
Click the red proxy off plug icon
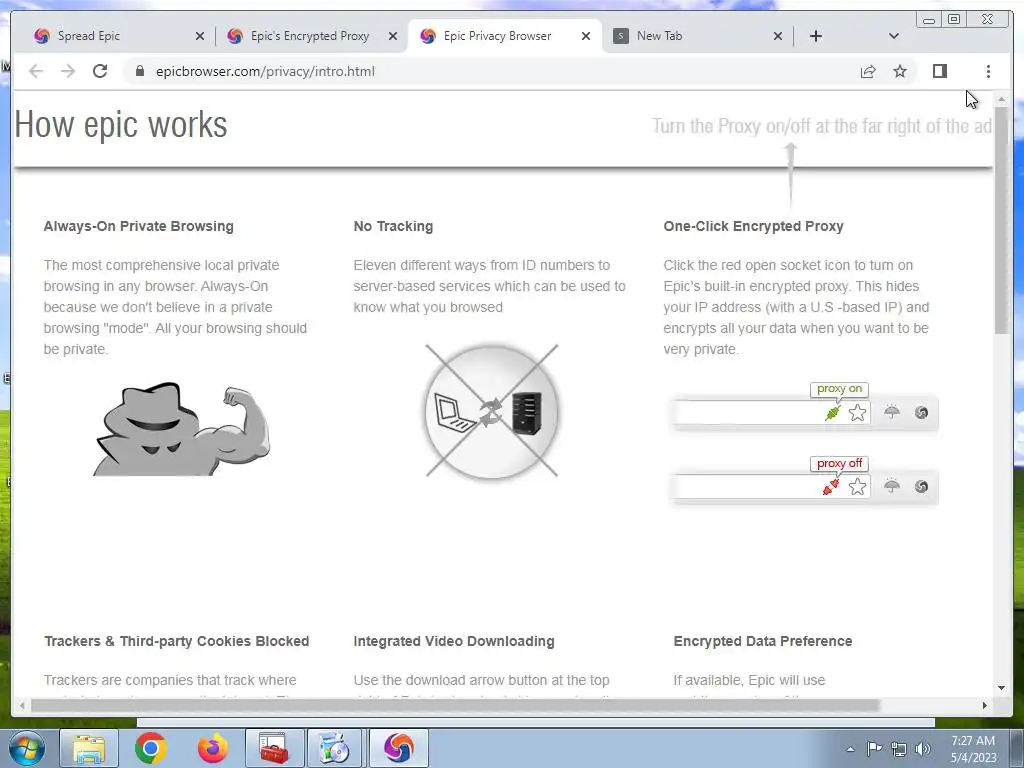pos(831,487)
